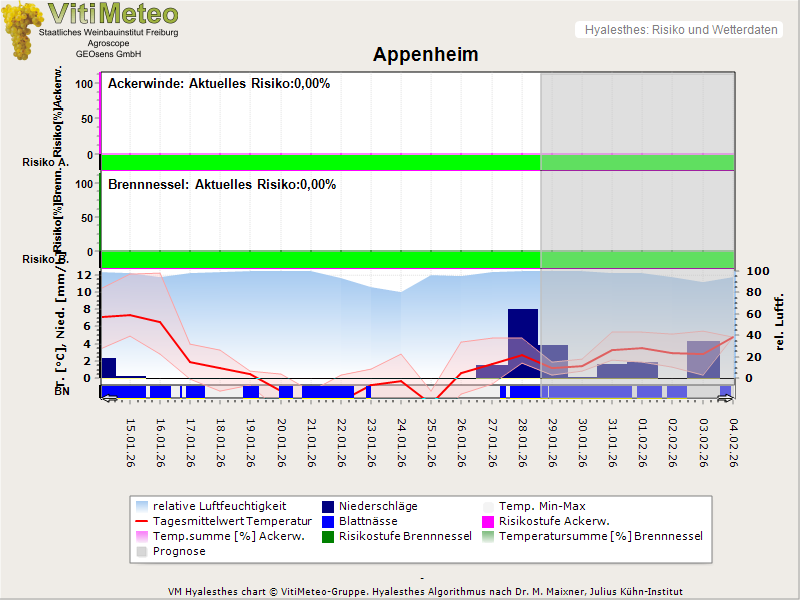Screen dimensions: 800x600
Task: Click the Risikostufe Brennnessel green legend icon
Action: (328, 536)
